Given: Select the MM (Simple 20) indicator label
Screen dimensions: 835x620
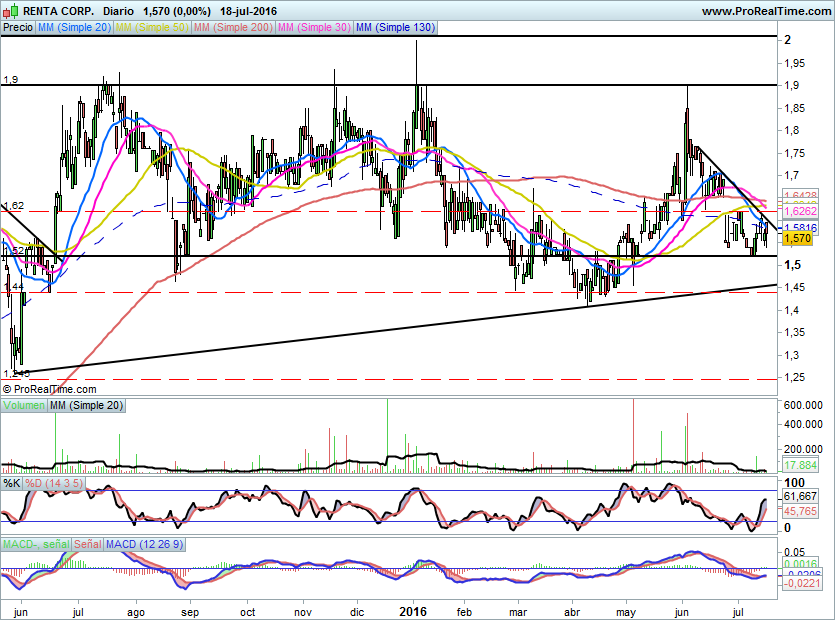Looking at the screenshot, I should 74,28.
